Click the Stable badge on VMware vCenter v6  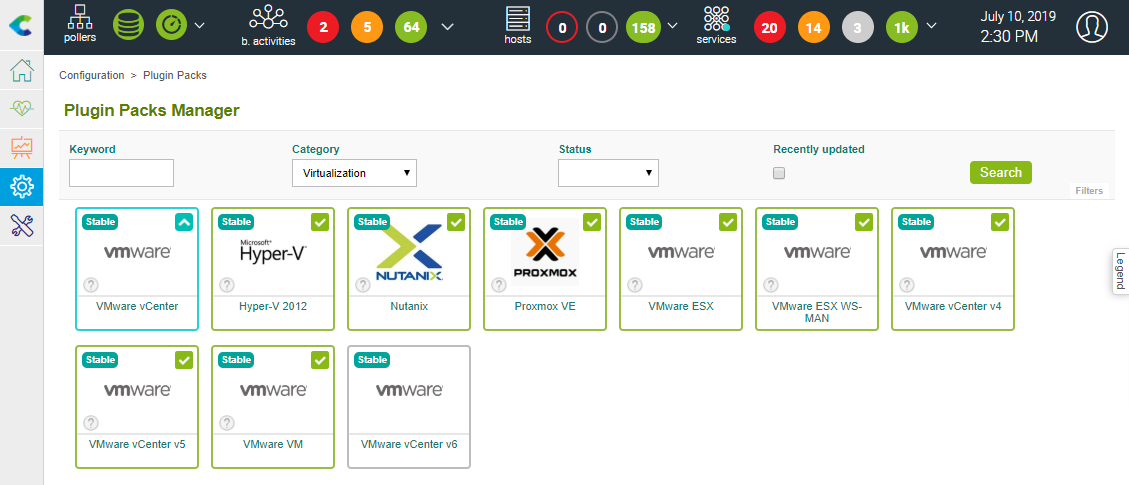point(372,359)
